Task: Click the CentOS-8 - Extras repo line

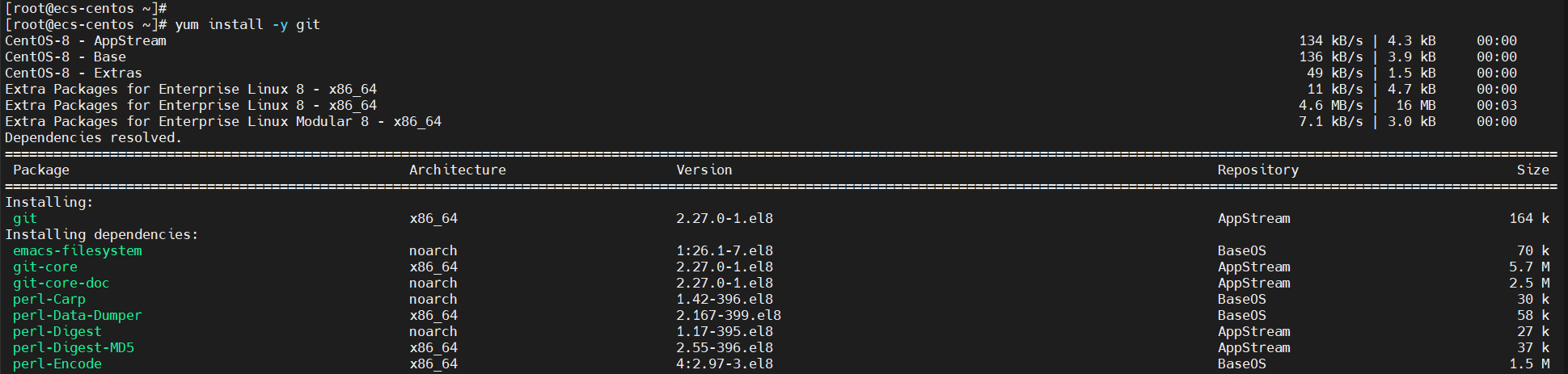Action: pos(74,73)
